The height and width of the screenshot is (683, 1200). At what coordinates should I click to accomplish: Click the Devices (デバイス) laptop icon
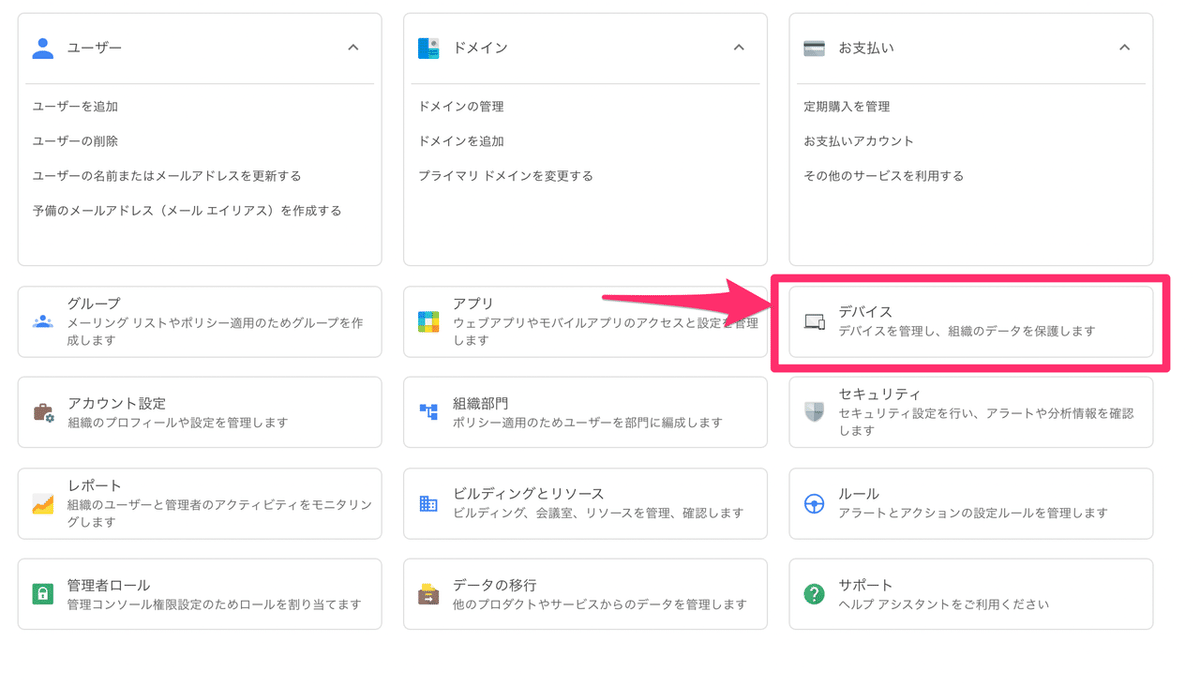[814, 322]
